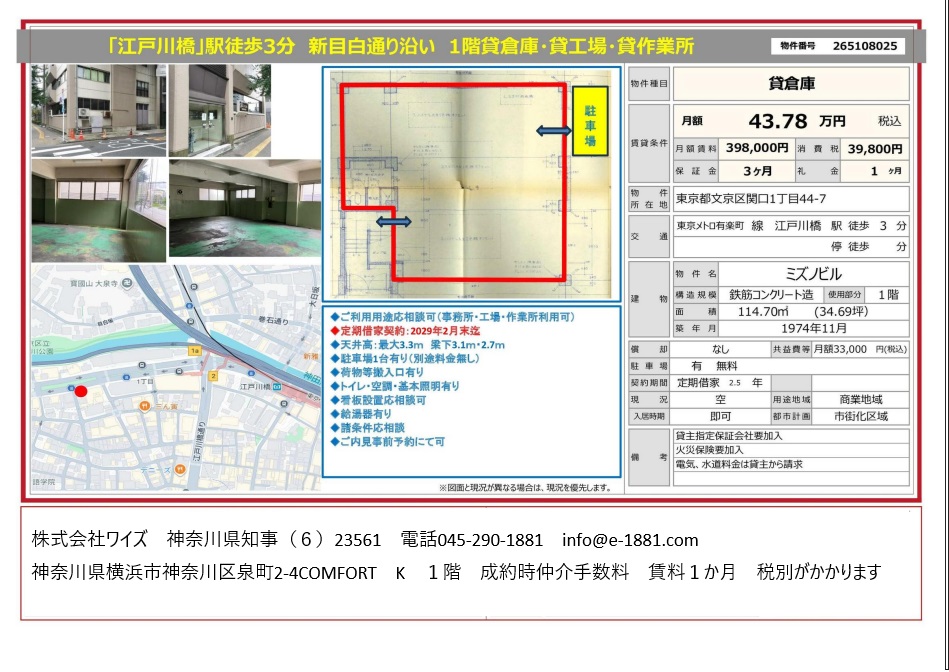Click the yellow 駐車場 parking label
949x672 pixels.
(589, 121)
